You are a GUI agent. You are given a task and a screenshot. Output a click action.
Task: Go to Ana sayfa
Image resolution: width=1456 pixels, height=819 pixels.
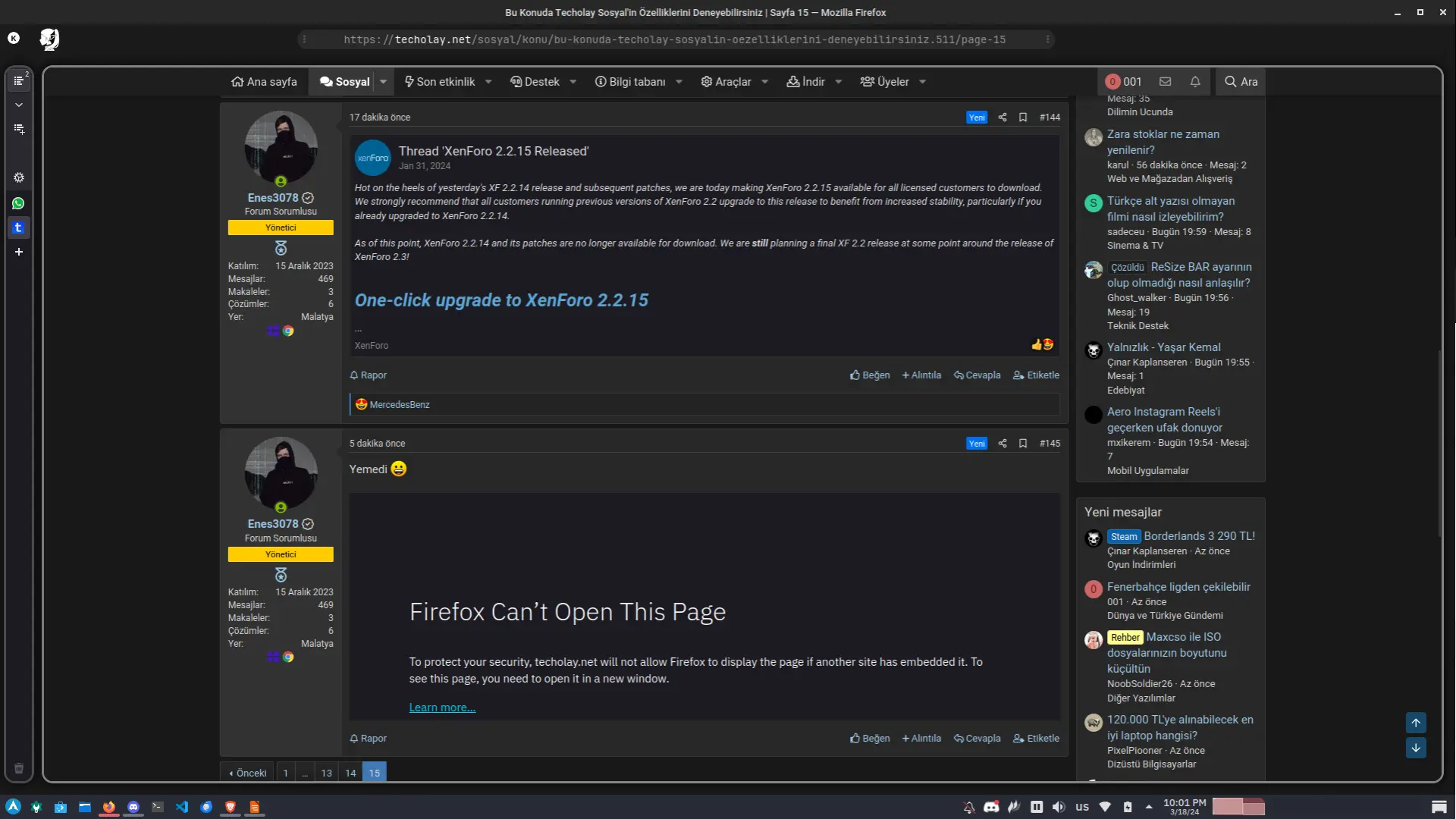[x=264, y=82]
